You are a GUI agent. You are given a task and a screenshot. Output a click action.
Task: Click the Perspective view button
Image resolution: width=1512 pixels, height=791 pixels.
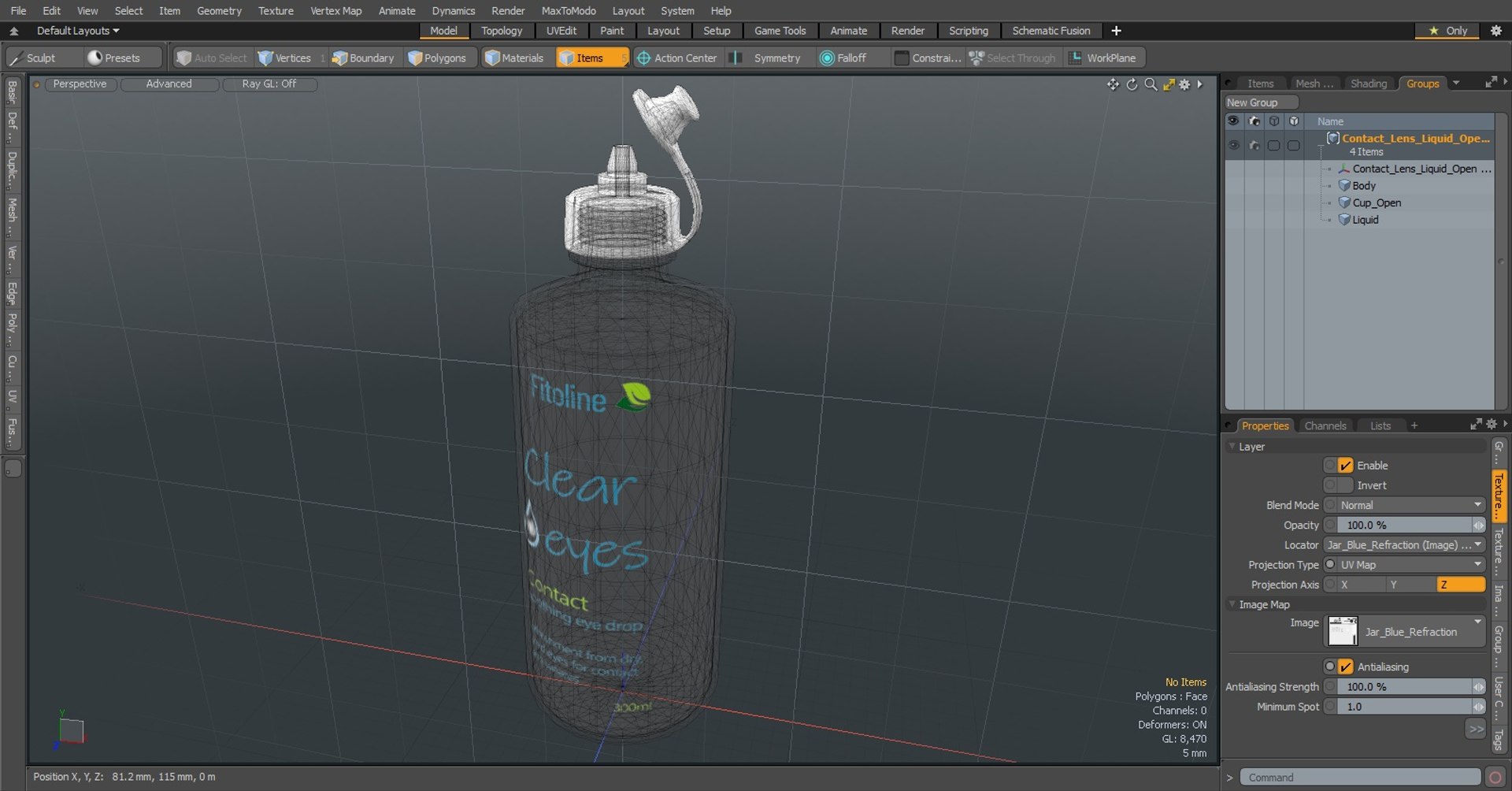tap(80, 84)
